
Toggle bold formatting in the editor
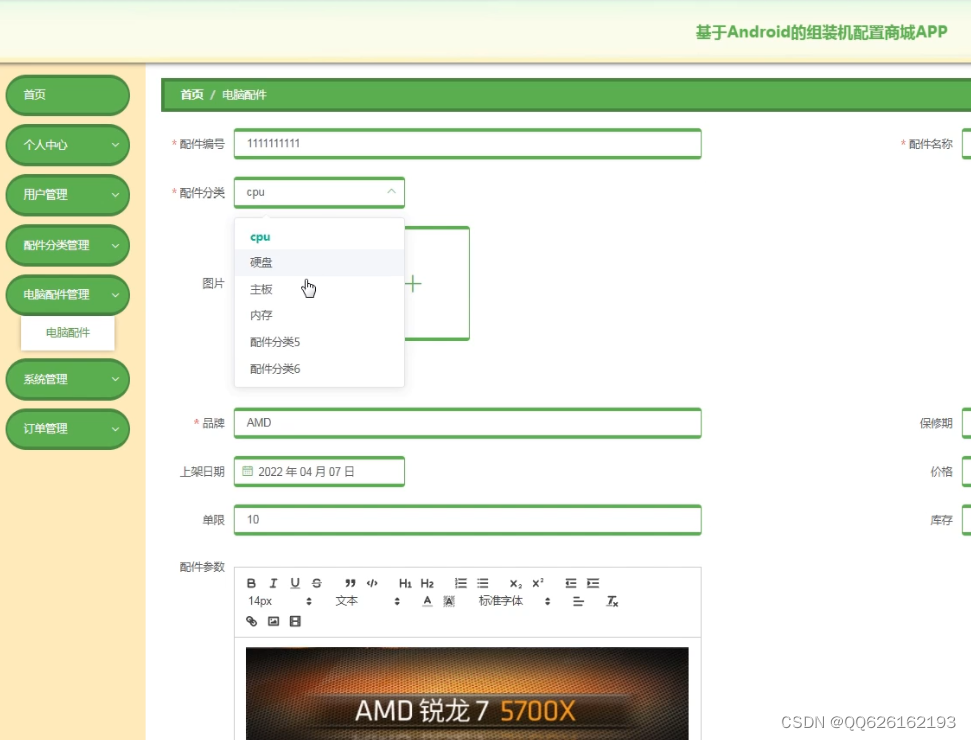tap(250, 583)
